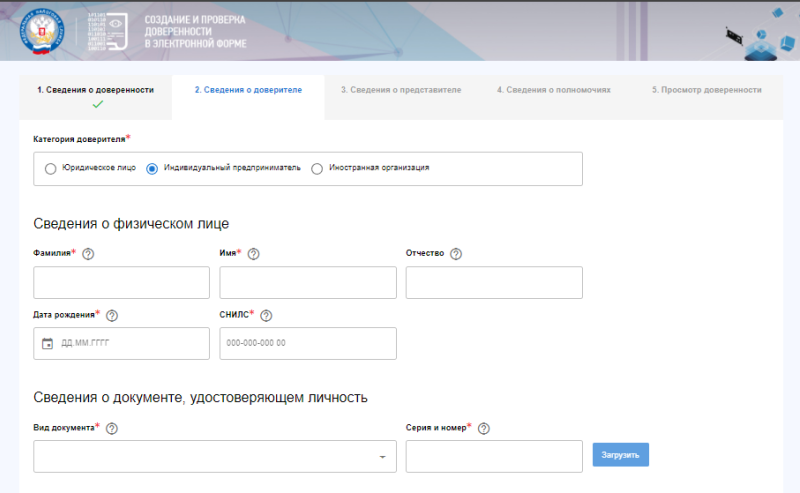Open tab 3. Сведения о представителе
This screenshot has width=800, height=493.
tap(401, 97)
